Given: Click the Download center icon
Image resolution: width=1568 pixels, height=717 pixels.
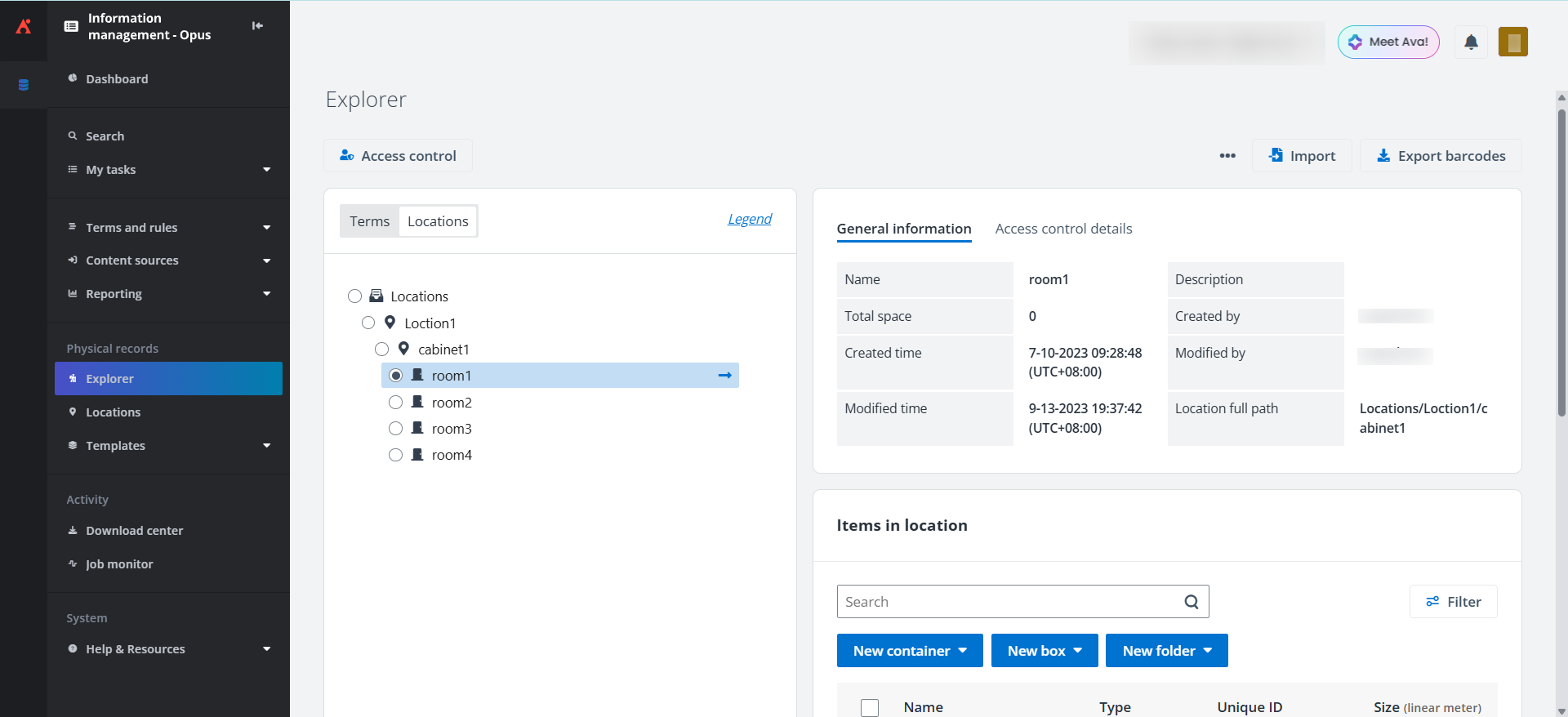Looking at the screenshot, I should click(x=73, y=530).
